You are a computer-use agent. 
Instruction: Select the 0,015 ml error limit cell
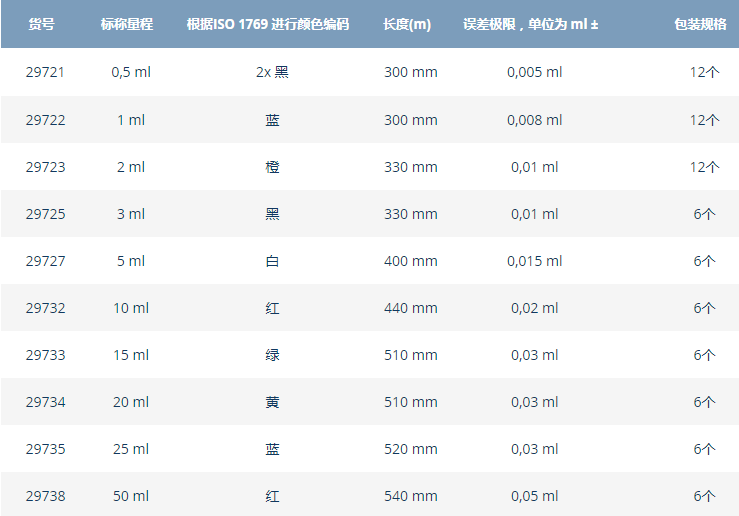[x=534, y=261]
